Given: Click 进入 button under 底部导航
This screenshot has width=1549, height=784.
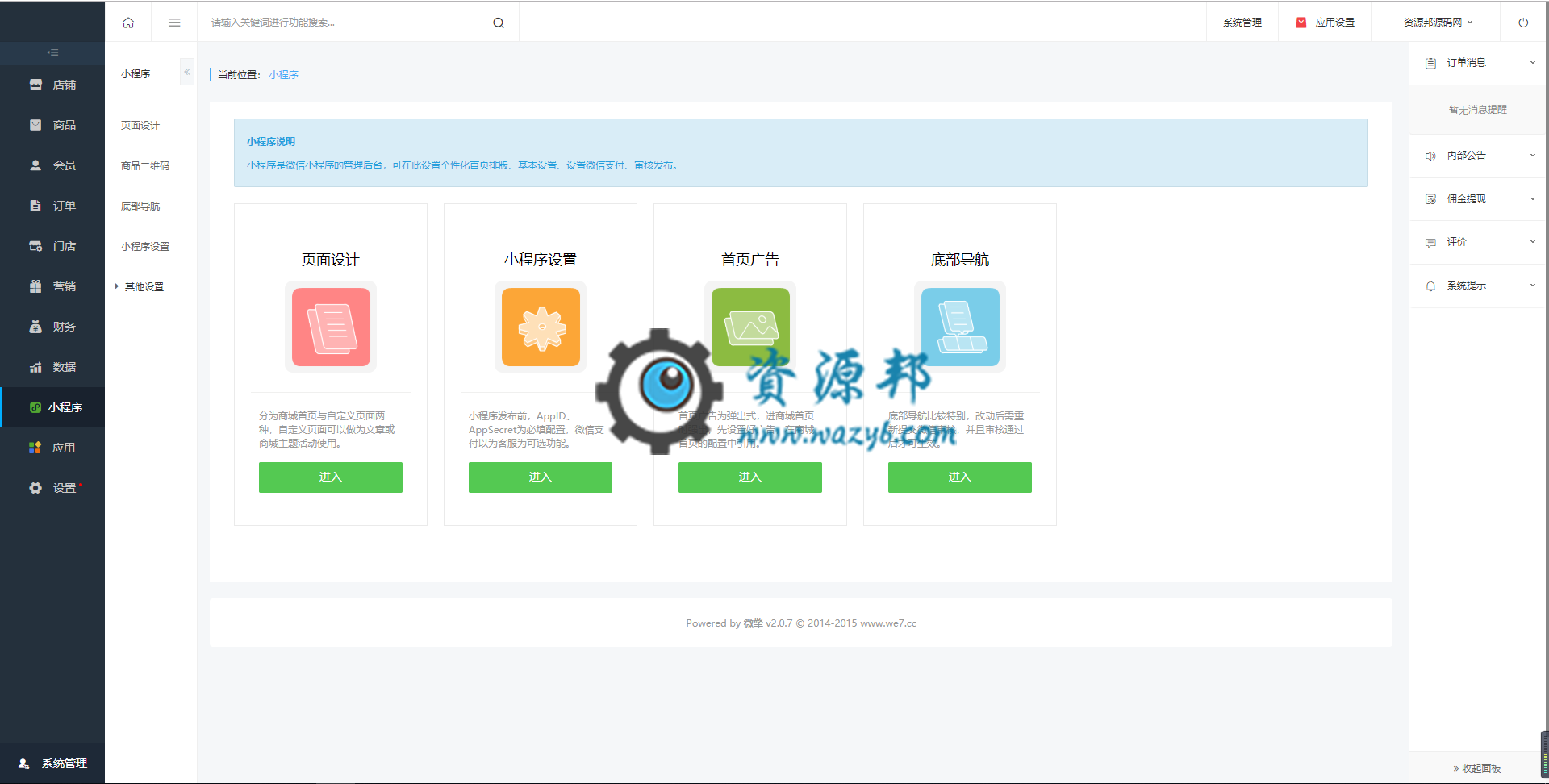Looking at the screenshot, I should (x=960, y=477).
